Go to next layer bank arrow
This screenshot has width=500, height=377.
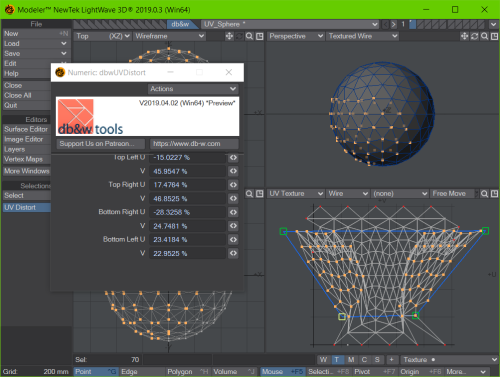(x=394, y=24)
